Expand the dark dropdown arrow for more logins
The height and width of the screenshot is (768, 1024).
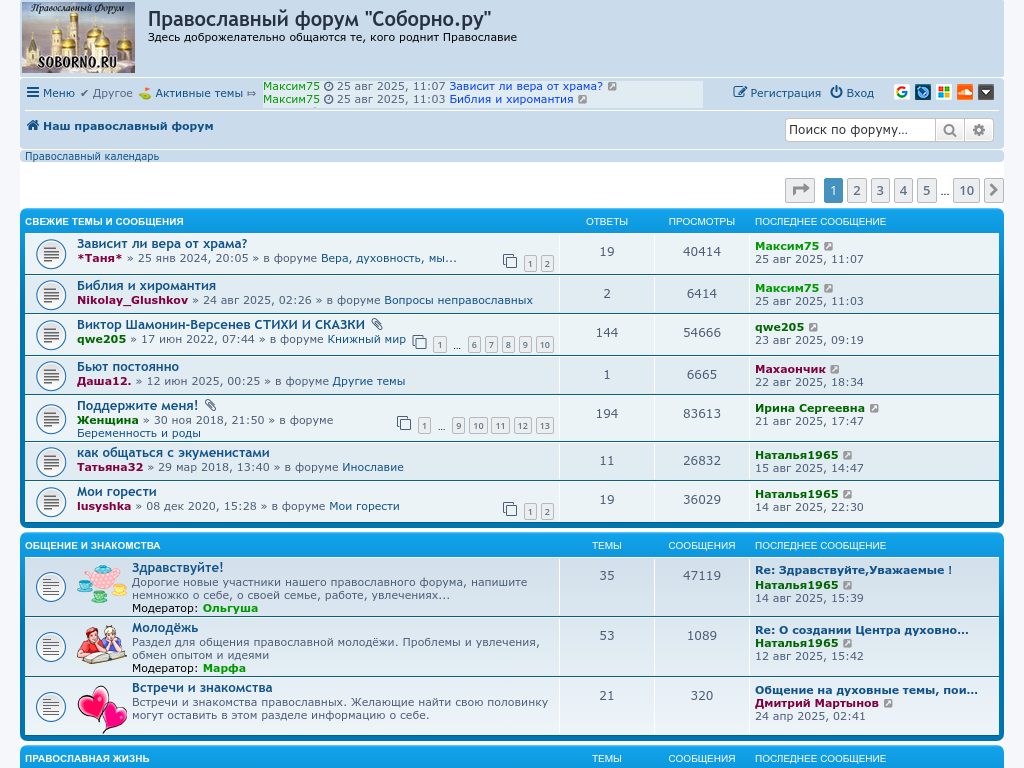(x=986, y=92)
